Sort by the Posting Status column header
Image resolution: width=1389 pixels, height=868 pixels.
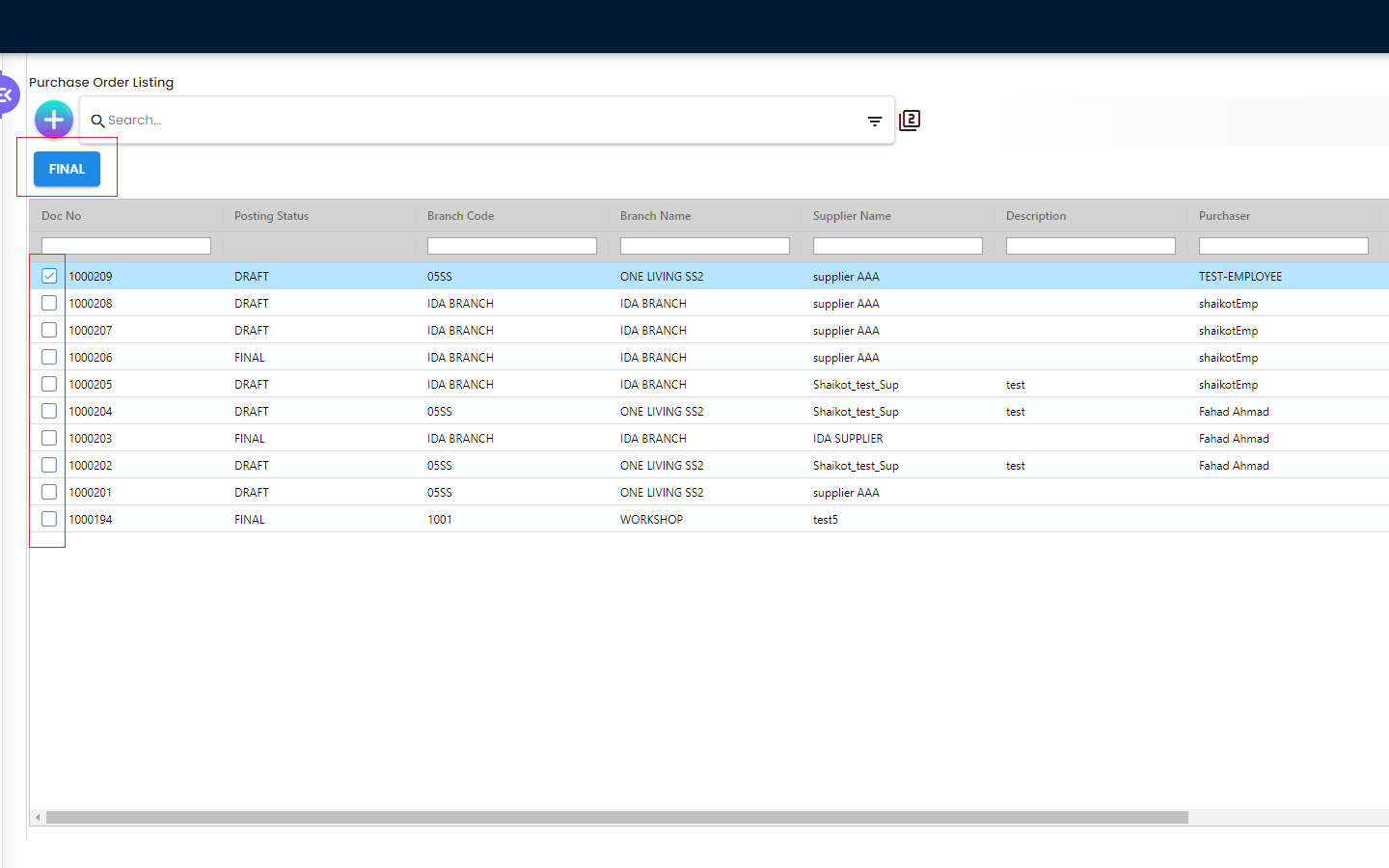[271, 216]
